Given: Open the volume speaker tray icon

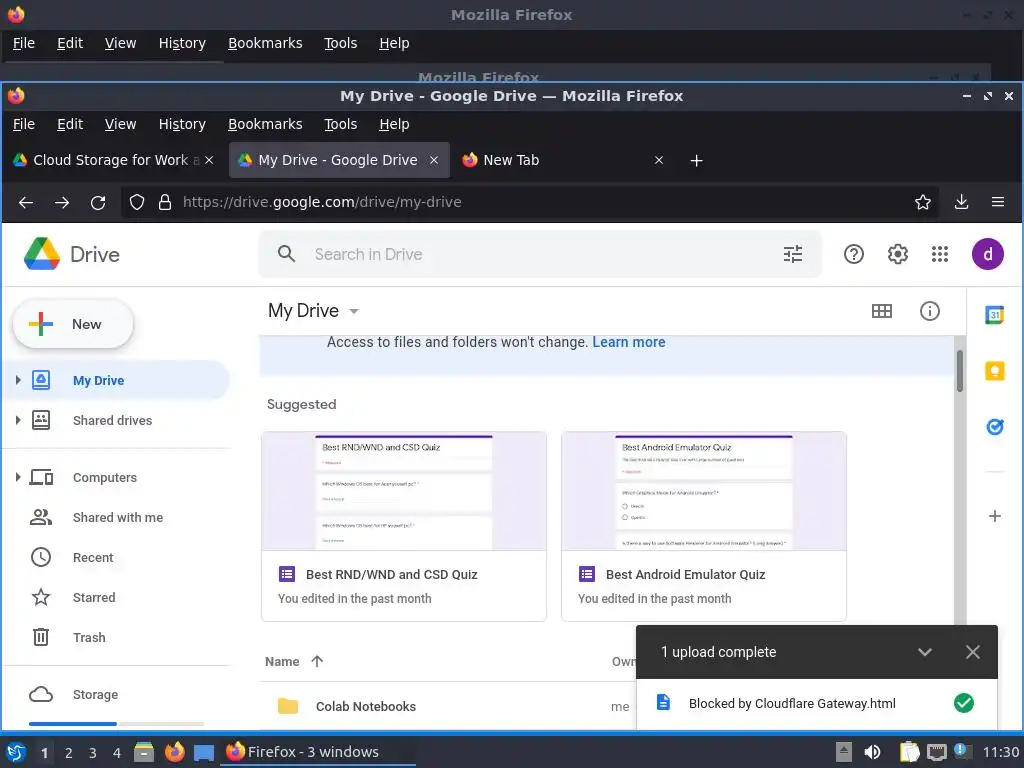Looking at the screenshot, I should tap(872, 752).
